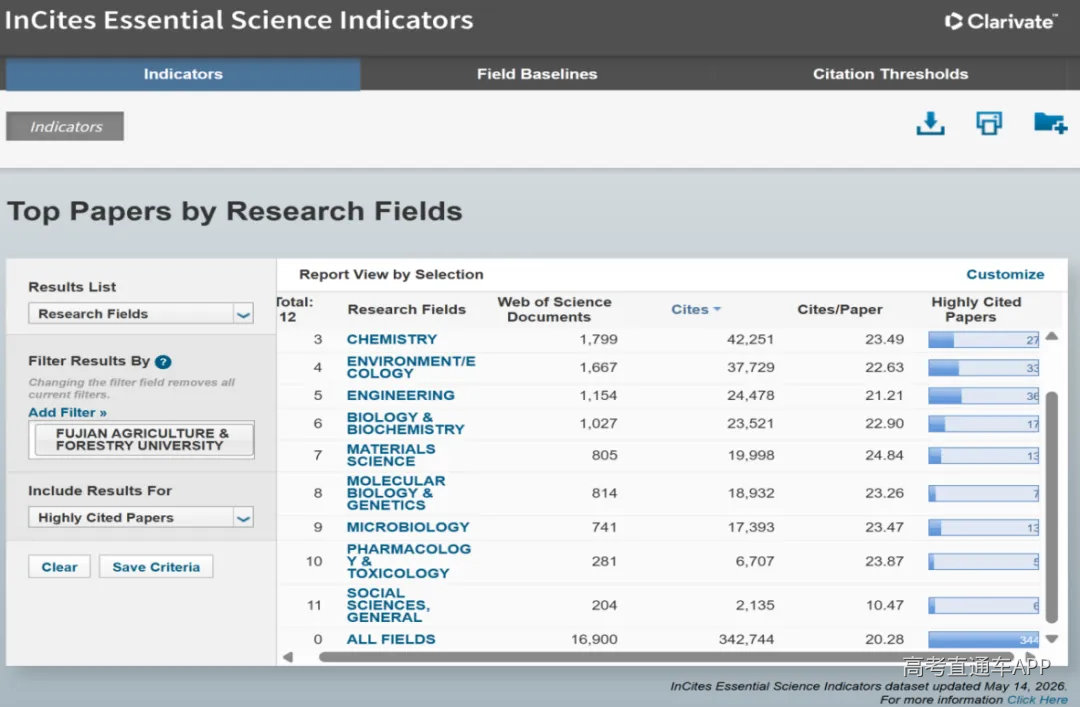Screen dimensions: 1080x707
Task: Click the CHEMISTRY highly cited papers bar
Action: point(983,340)
